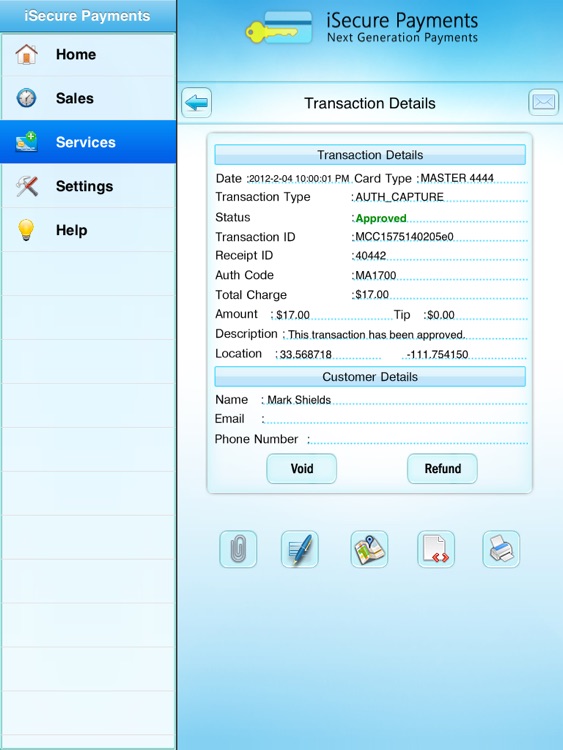Click the iSecure Payments sidebar title
Image resolution: width=563 pixels, height=750 pixels.
coord(87,16)
